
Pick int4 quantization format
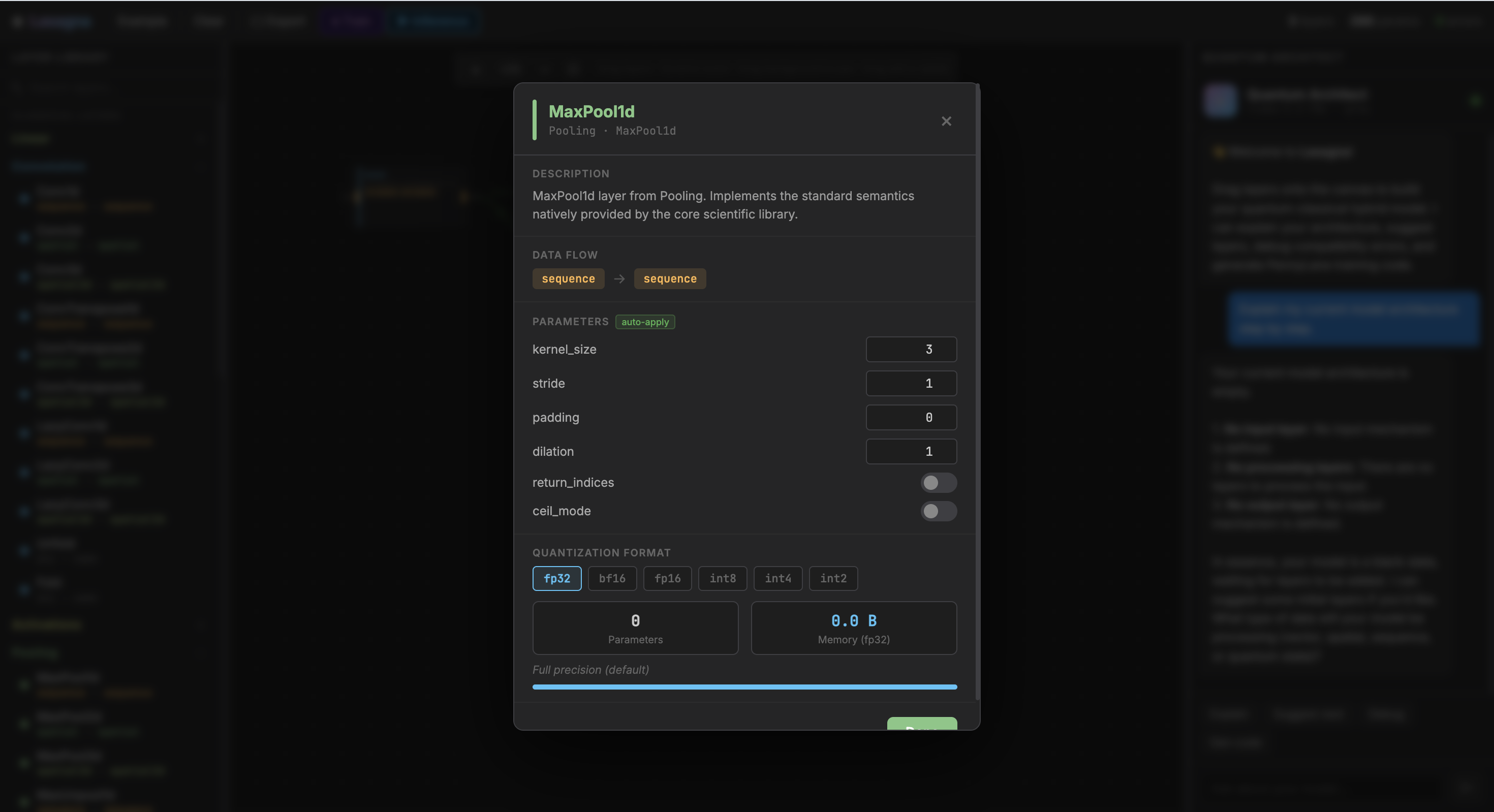(x=777, y=578)
